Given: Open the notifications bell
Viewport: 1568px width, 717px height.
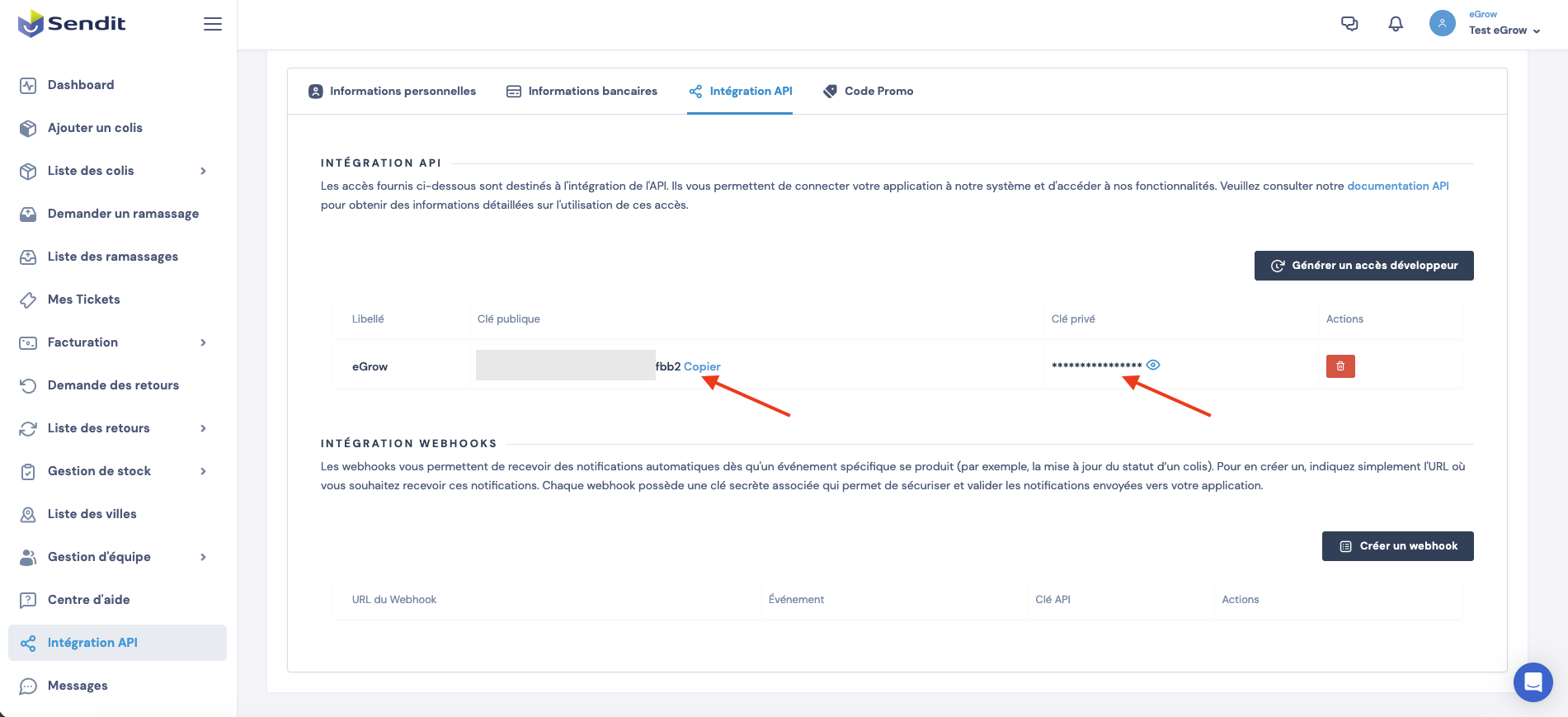Looking at the screenshot, I should pos(1396,24).
